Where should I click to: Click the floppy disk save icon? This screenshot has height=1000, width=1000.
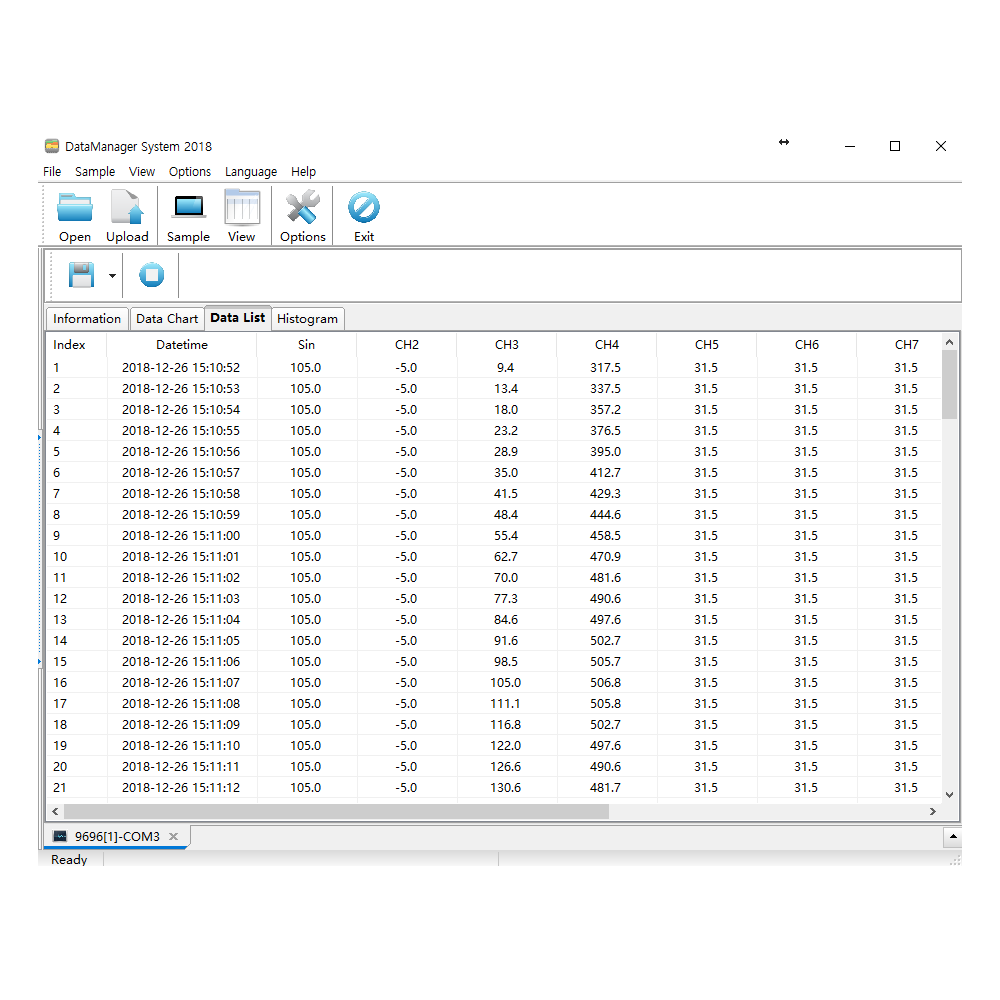(x=81, y=275)
